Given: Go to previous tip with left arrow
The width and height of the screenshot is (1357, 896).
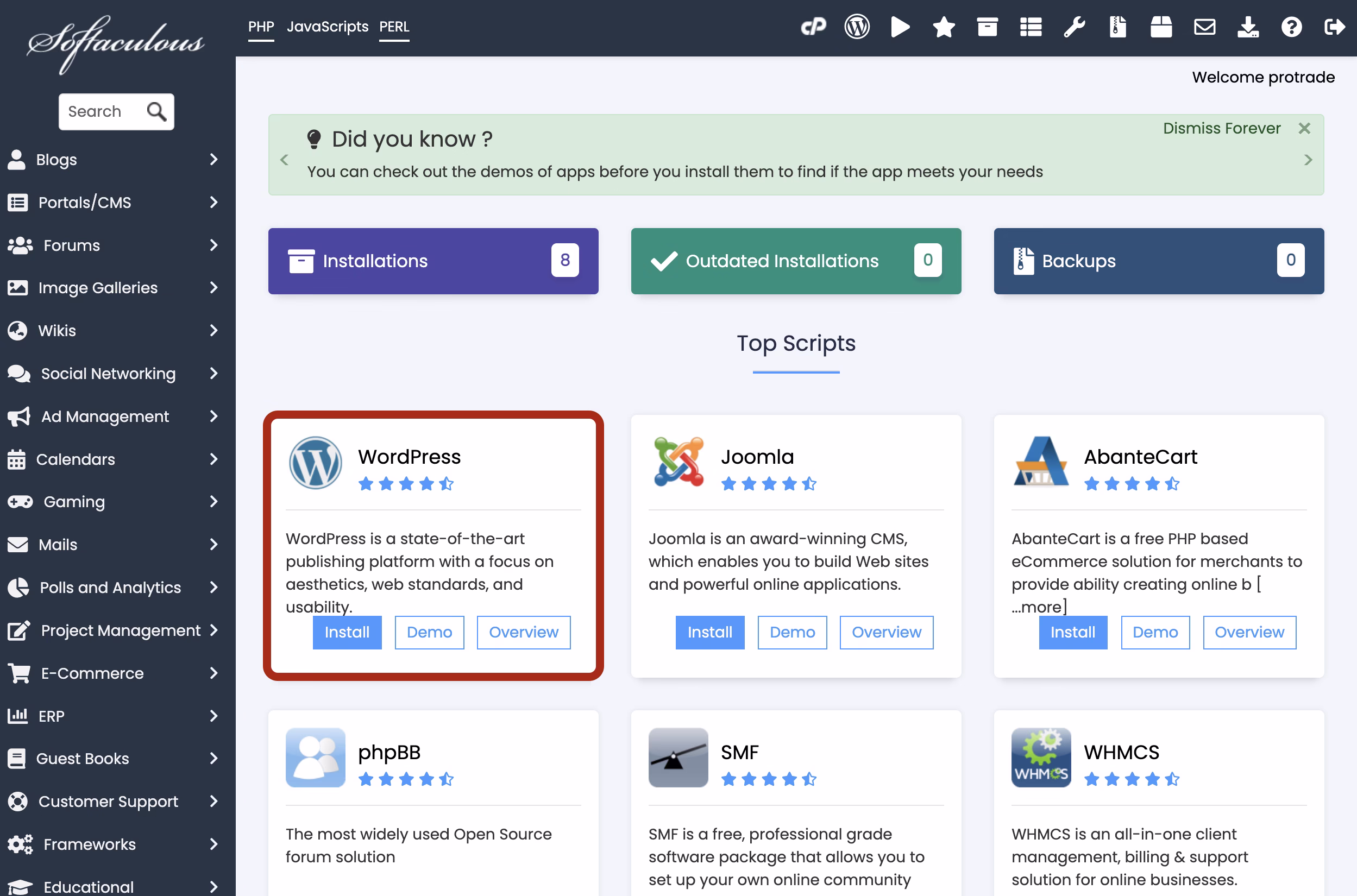Looking at the screenshot, I should [284, 160].
